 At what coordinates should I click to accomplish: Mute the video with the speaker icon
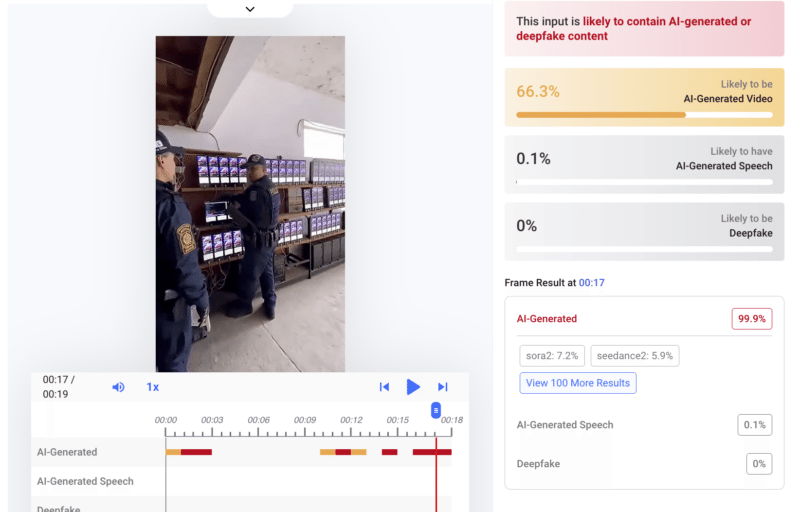pyautogui.click(x=118, y=387)
